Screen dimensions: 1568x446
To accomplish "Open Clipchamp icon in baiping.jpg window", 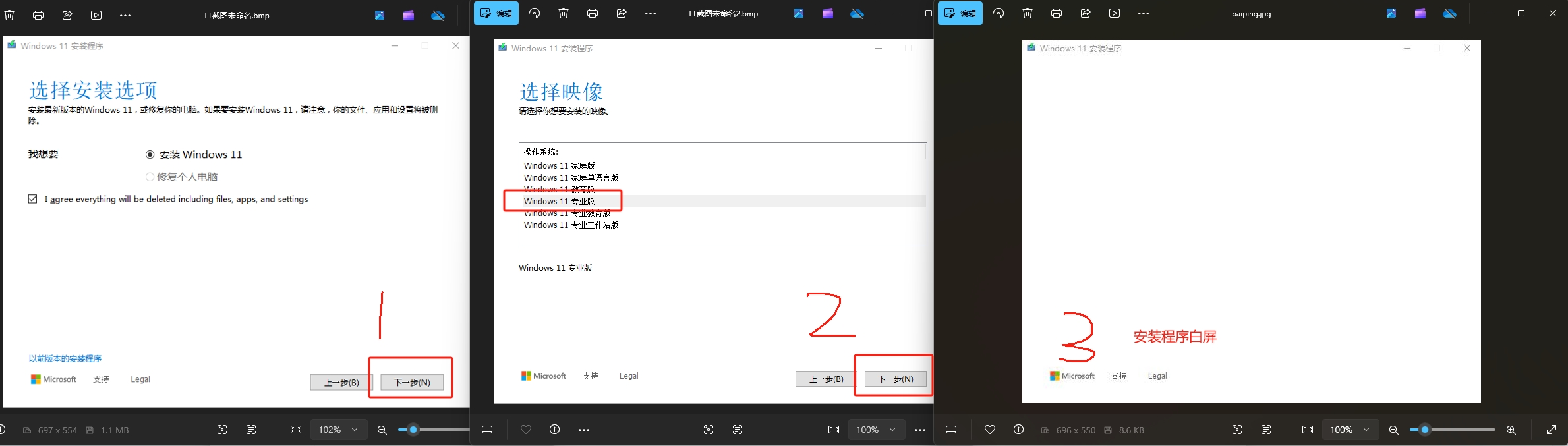I will [1420, 13].
